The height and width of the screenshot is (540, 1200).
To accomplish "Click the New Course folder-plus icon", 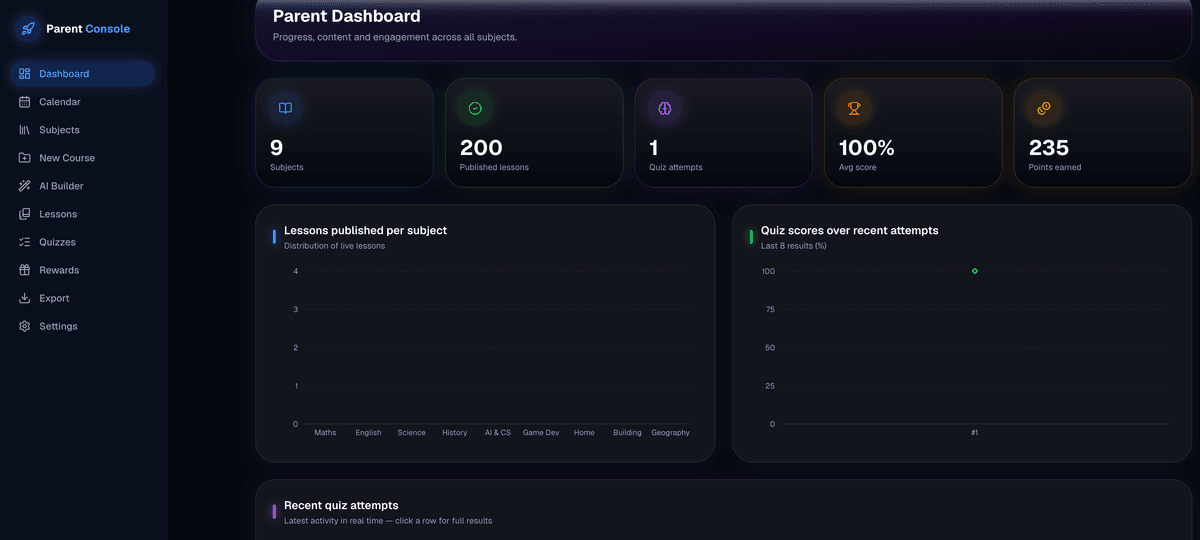I will point(25,158).
